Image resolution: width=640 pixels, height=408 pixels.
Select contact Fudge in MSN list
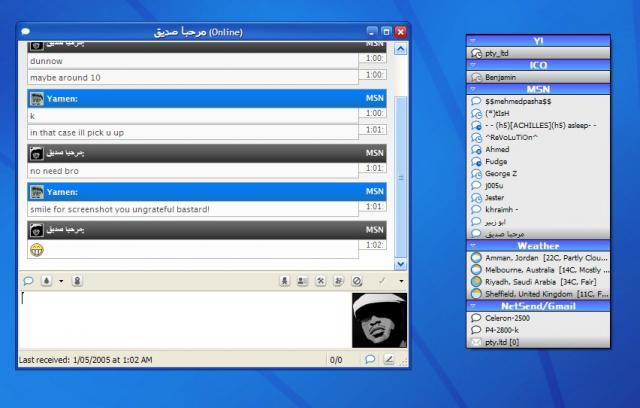538,161
